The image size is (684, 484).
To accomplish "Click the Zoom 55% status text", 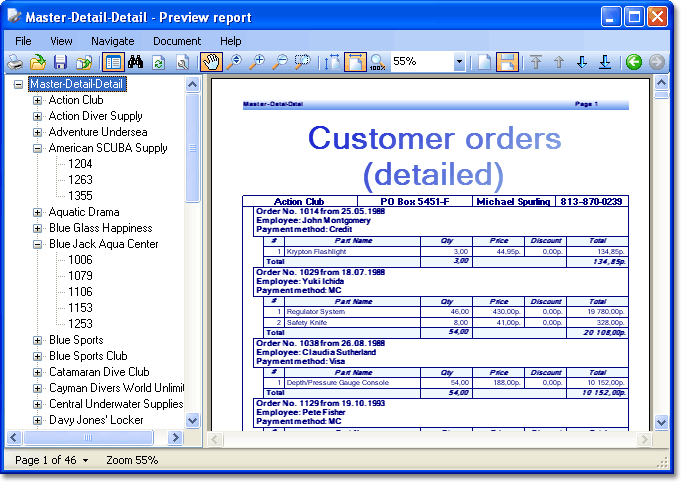I will click(x=132, y=460).
